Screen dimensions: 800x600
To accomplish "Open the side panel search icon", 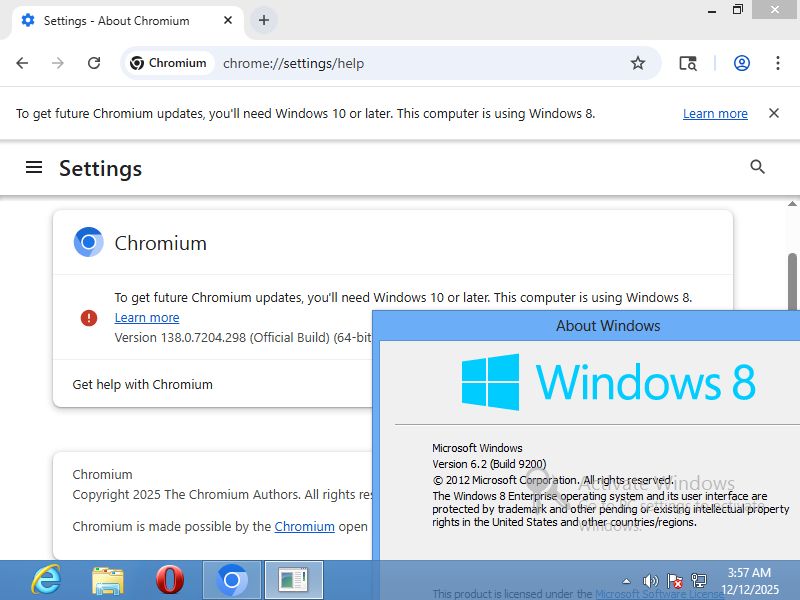I will pos(688,62).
